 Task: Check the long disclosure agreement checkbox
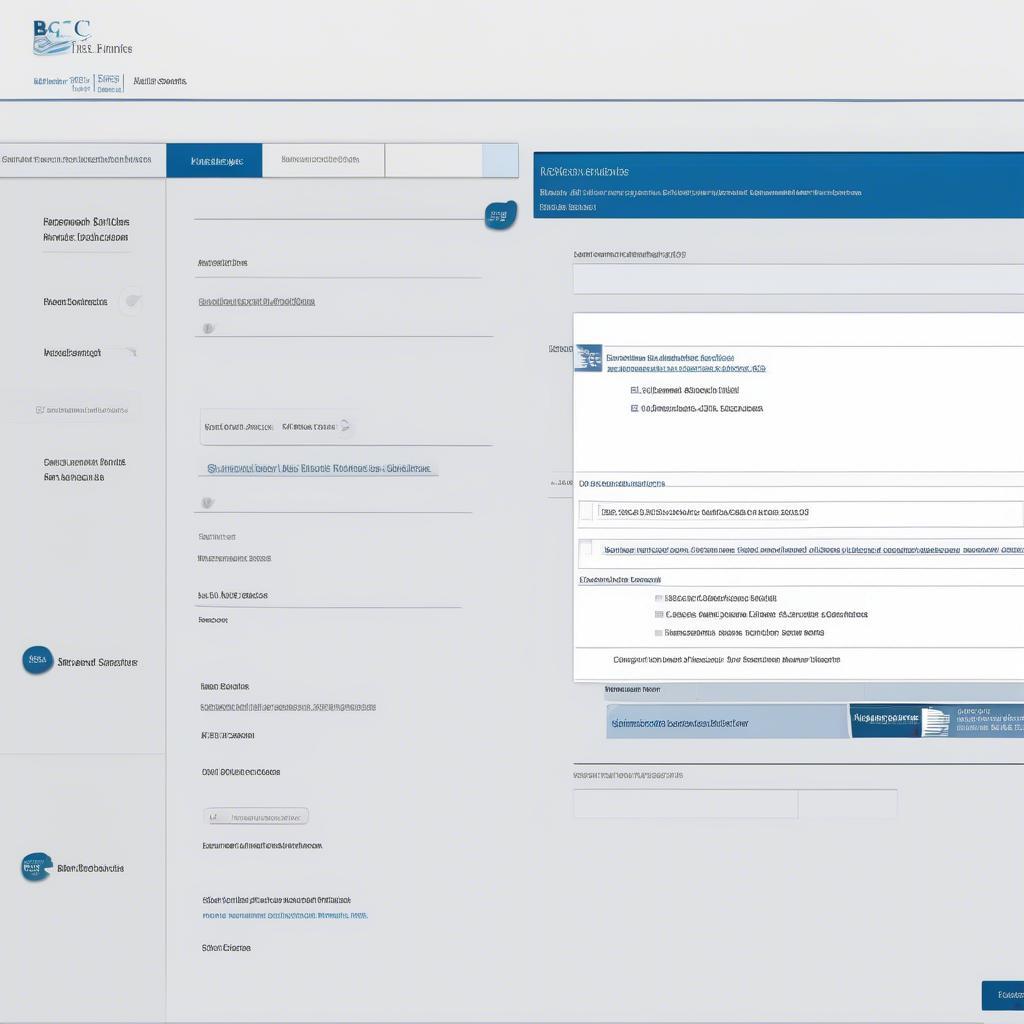pos(586,550)
